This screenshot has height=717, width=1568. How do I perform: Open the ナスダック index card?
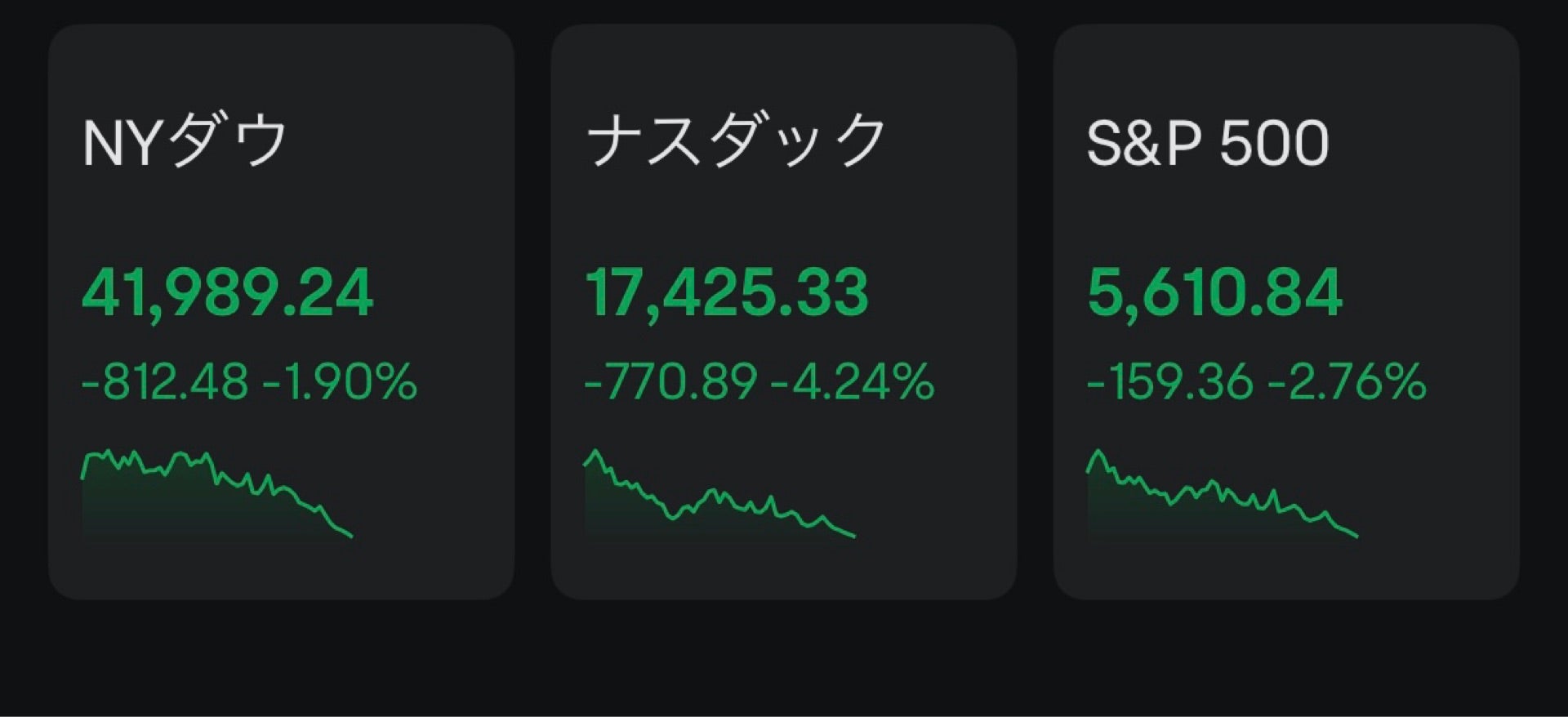(x=784, y=312)
